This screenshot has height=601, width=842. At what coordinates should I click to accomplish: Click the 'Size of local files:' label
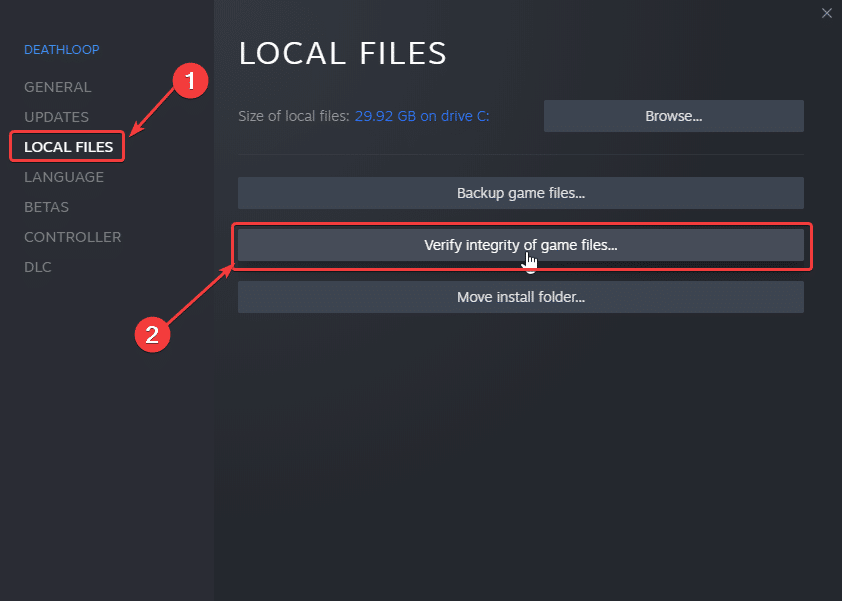[x=294, y=116]
